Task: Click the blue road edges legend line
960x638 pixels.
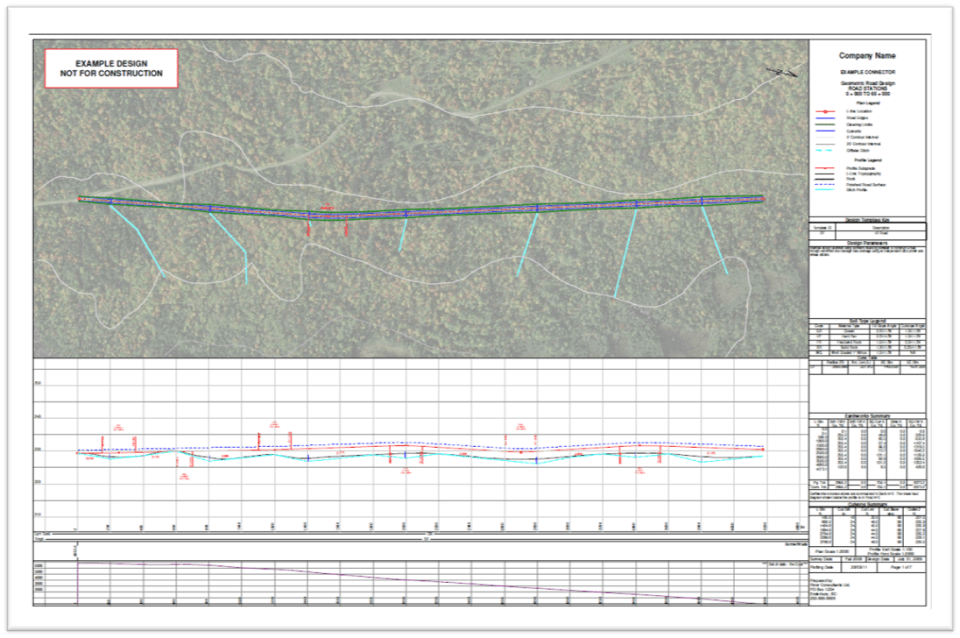Action: (x=826, y=118)
